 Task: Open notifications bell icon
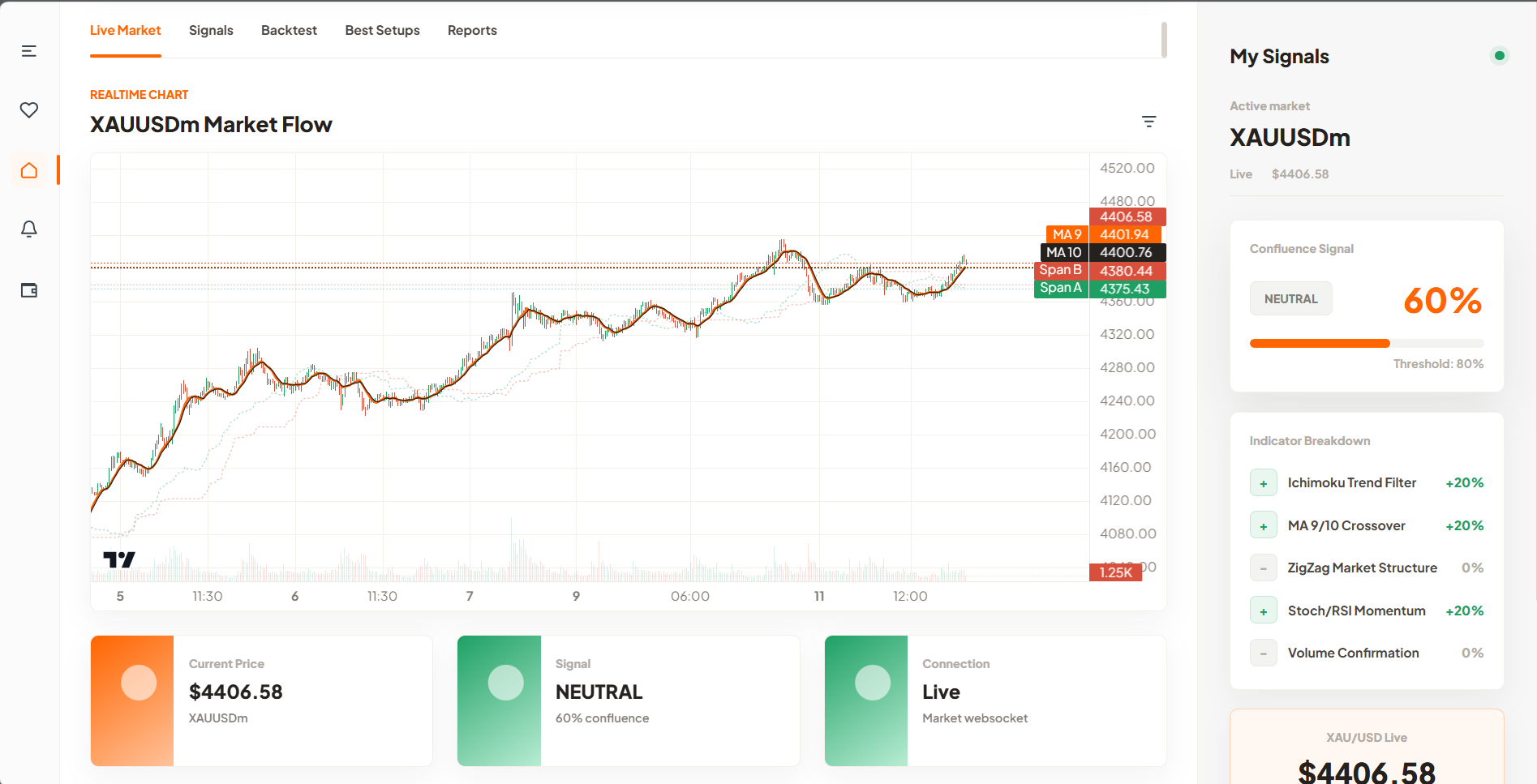coord(29,229)
